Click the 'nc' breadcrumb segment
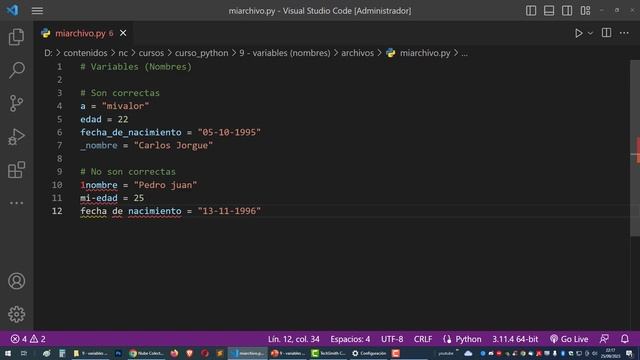The width and height of the screenshot is (640, 360). coord(123,53)
